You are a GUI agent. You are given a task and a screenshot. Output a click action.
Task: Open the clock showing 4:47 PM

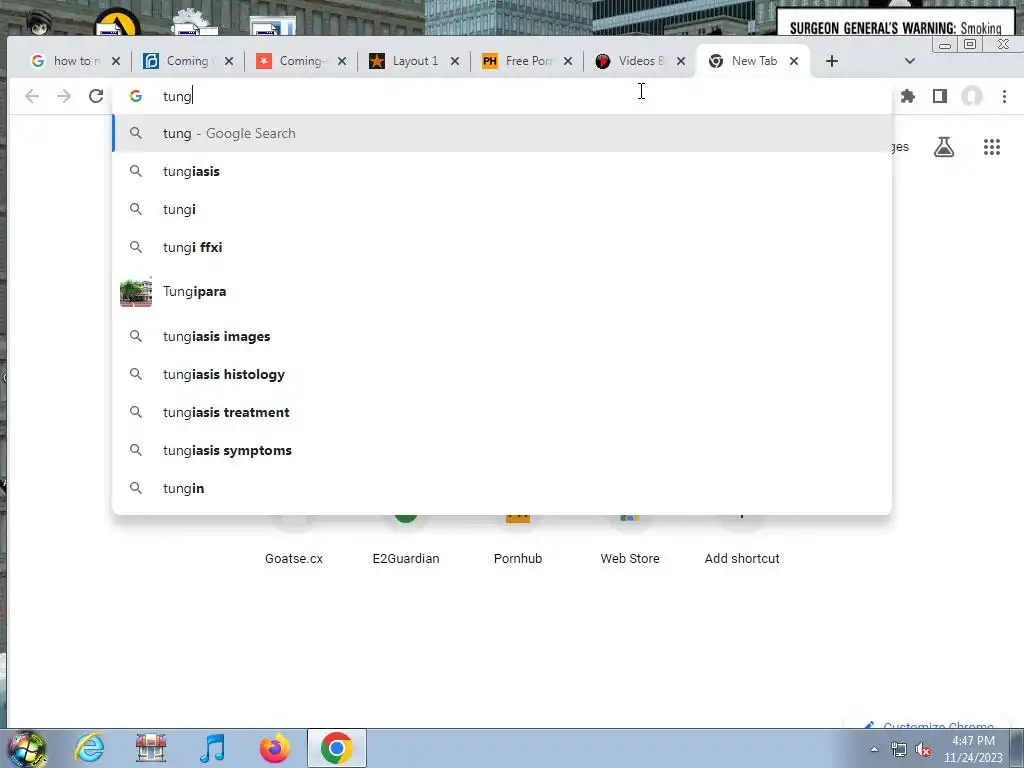pyautogui.click(x=973, y=748)
